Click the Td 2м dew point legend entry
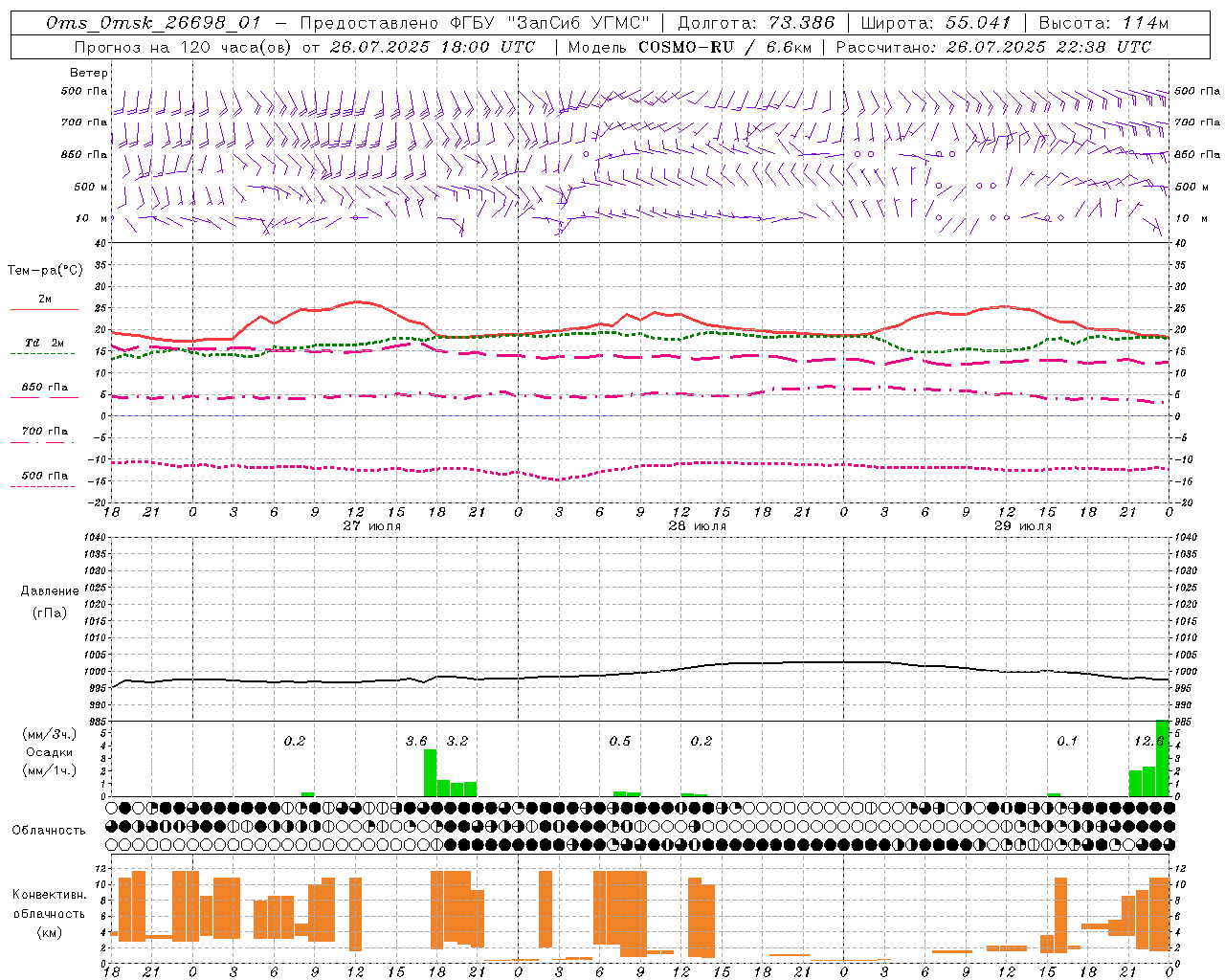The height and width of the screenshot is (980, 1225). [45, 343]
